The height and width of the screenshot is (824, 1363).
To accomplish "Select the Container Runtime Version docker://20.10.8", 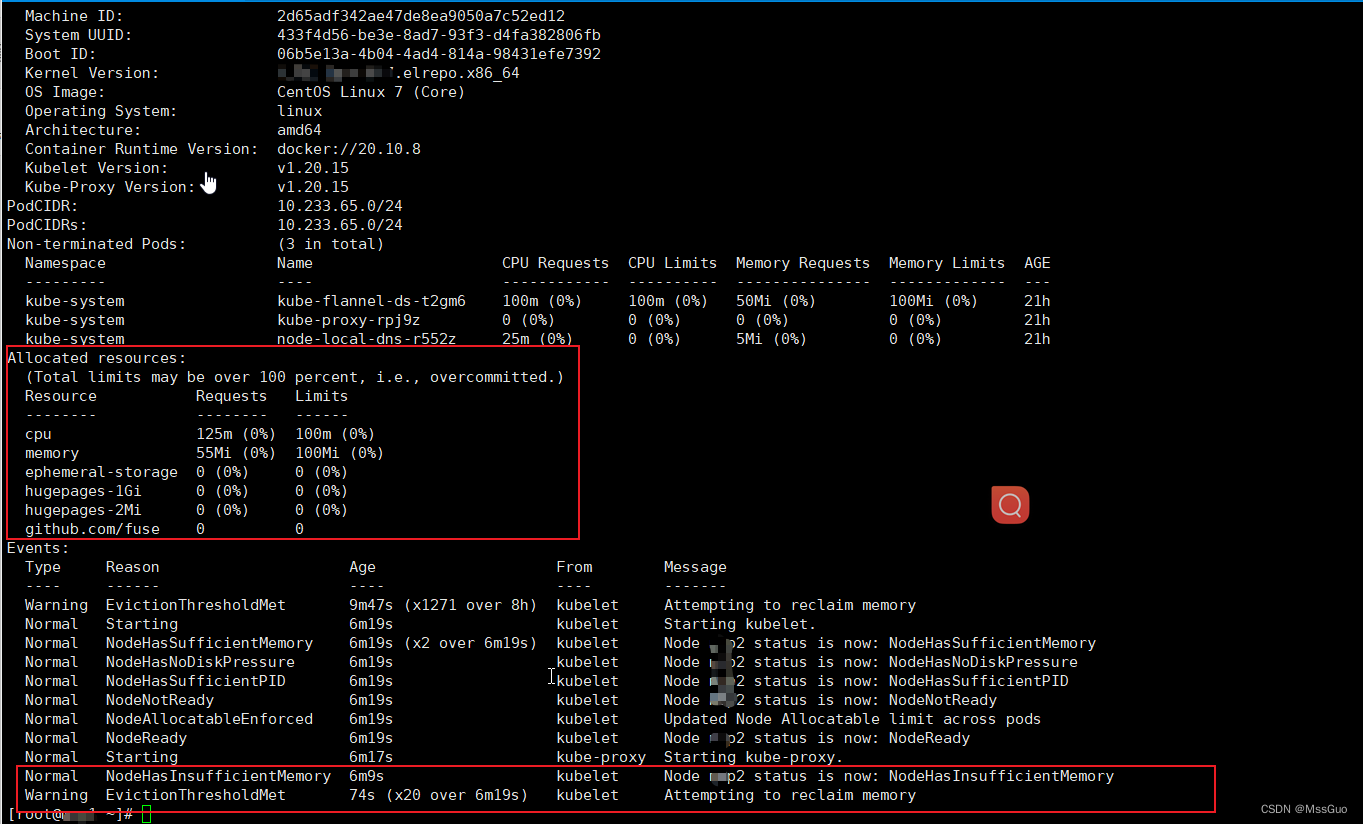I will coord(349,149).
